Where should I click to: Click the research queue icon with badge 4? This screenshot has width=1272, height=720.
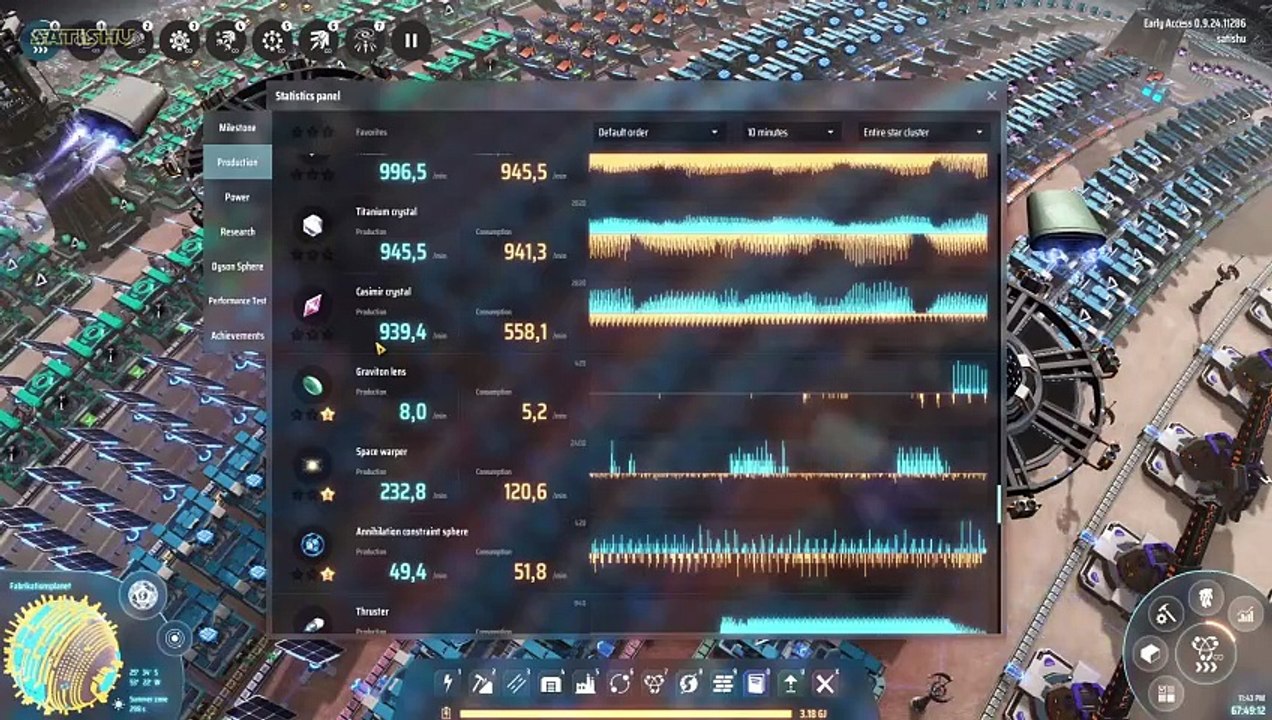coord(226,40)
